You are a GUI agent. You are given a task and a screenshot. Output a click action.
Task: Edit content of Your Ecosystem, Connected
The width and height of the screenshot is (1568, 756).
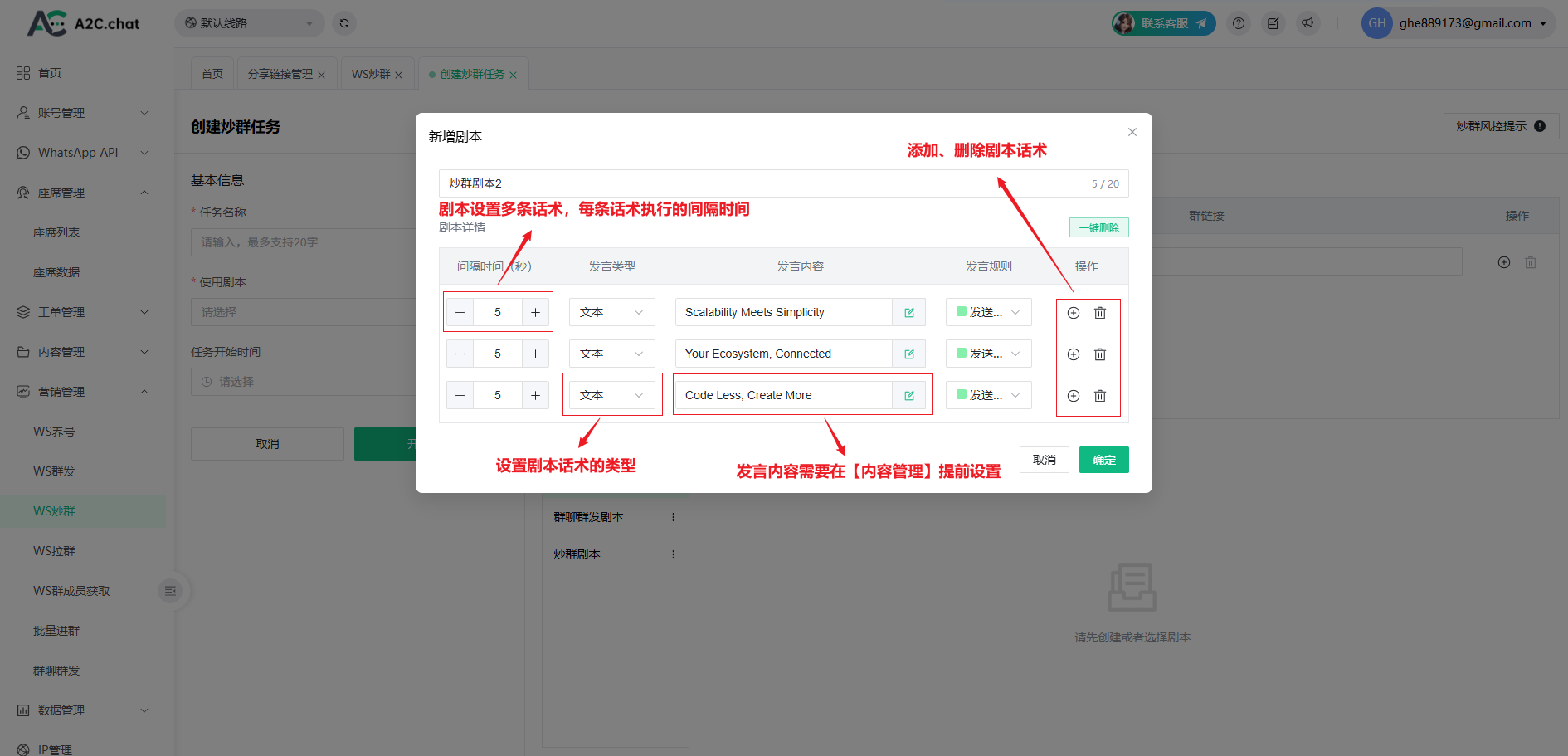(909, 354)
